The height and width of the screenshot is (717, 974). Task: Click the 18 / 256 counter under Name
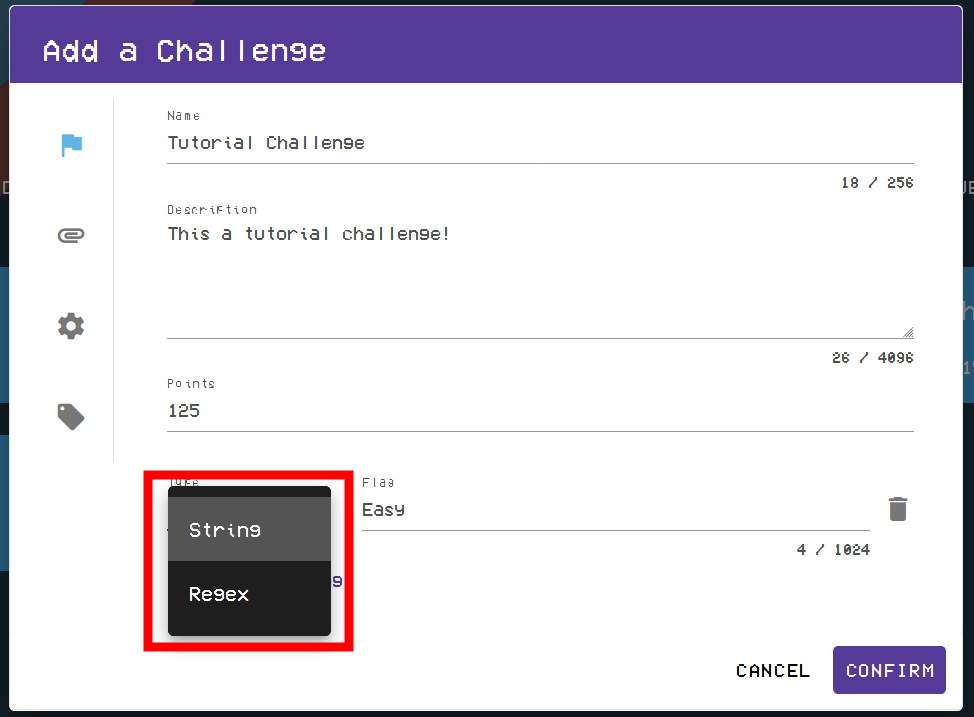[876, 183]
